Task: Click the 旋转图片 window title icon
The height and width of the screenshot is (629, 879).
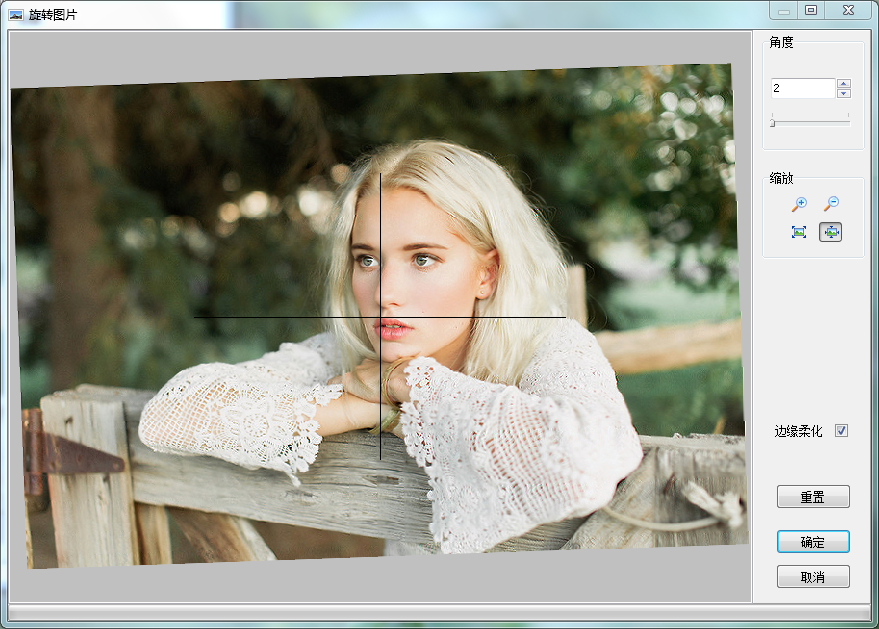Action: click(16, 14)
